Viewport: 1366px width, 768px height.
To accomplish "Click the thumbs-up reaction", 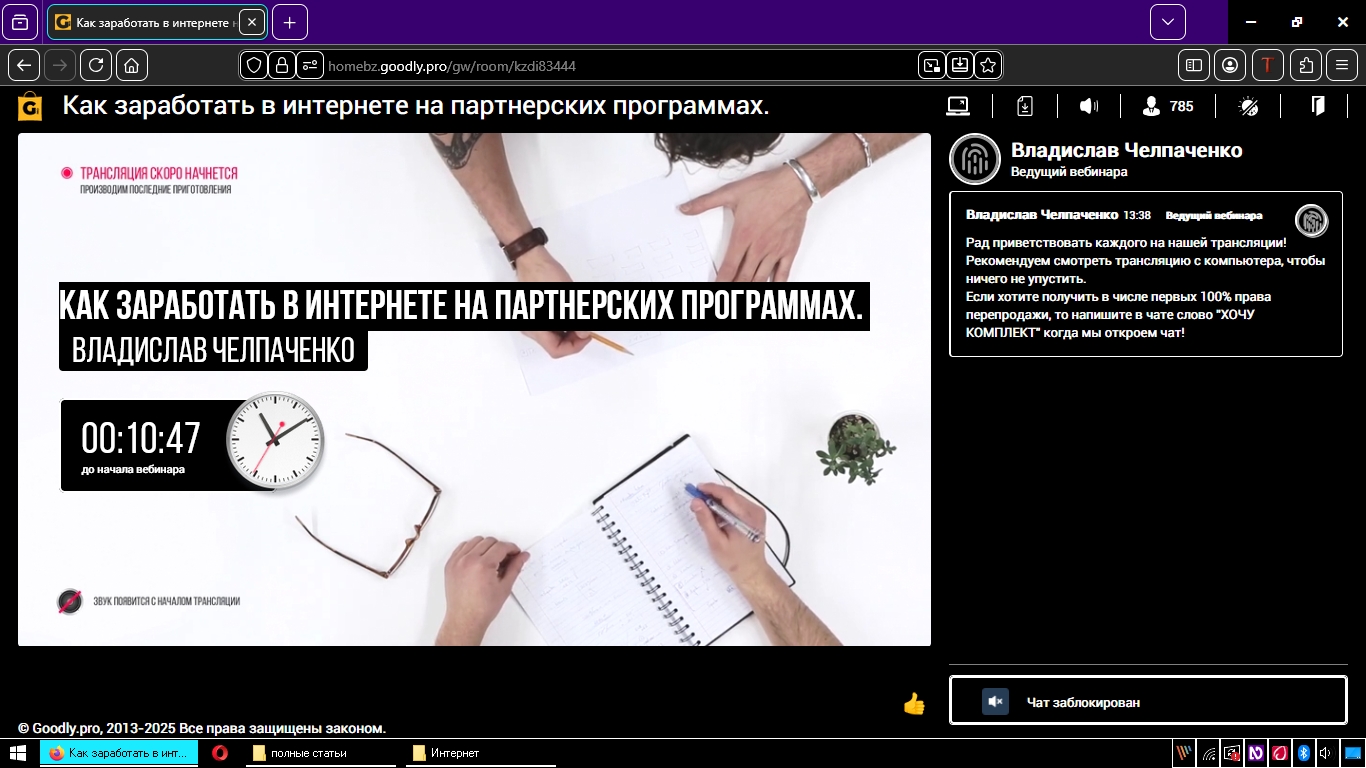I will point(913,705).
